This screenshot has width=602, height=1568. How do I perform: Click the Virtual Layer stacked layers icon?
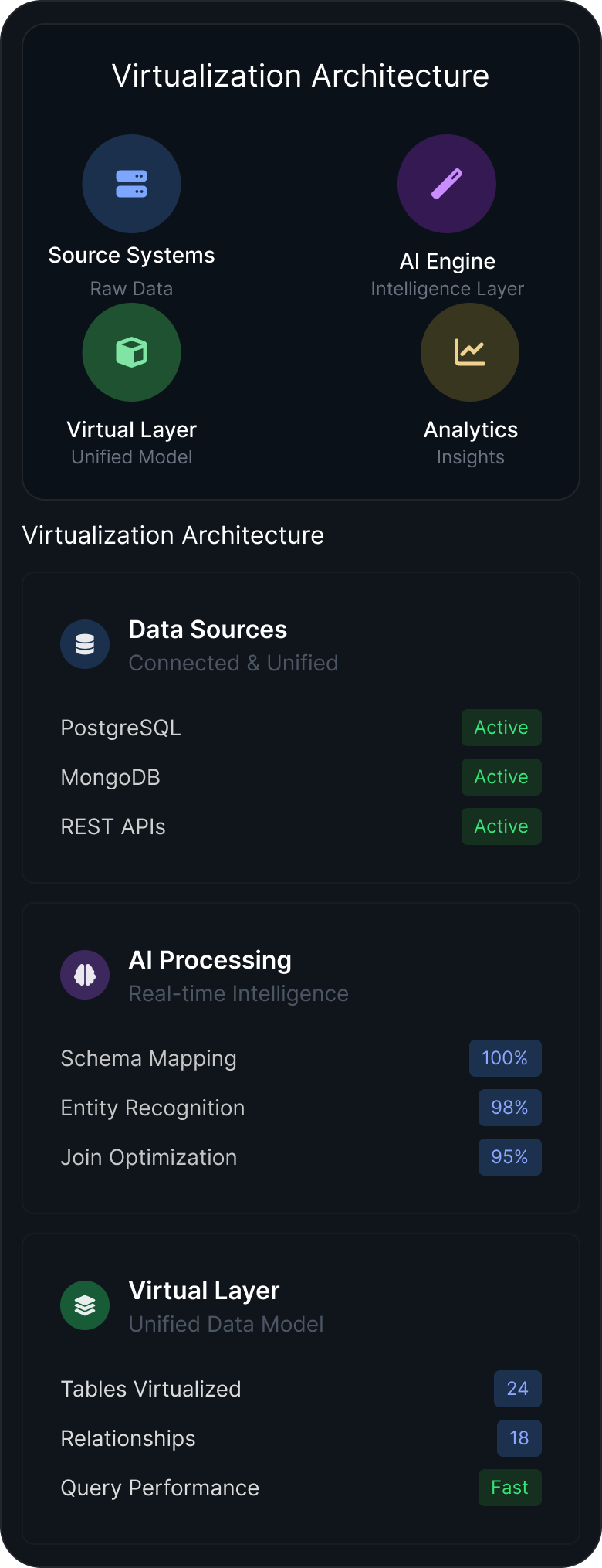(x=85, y=1305)
